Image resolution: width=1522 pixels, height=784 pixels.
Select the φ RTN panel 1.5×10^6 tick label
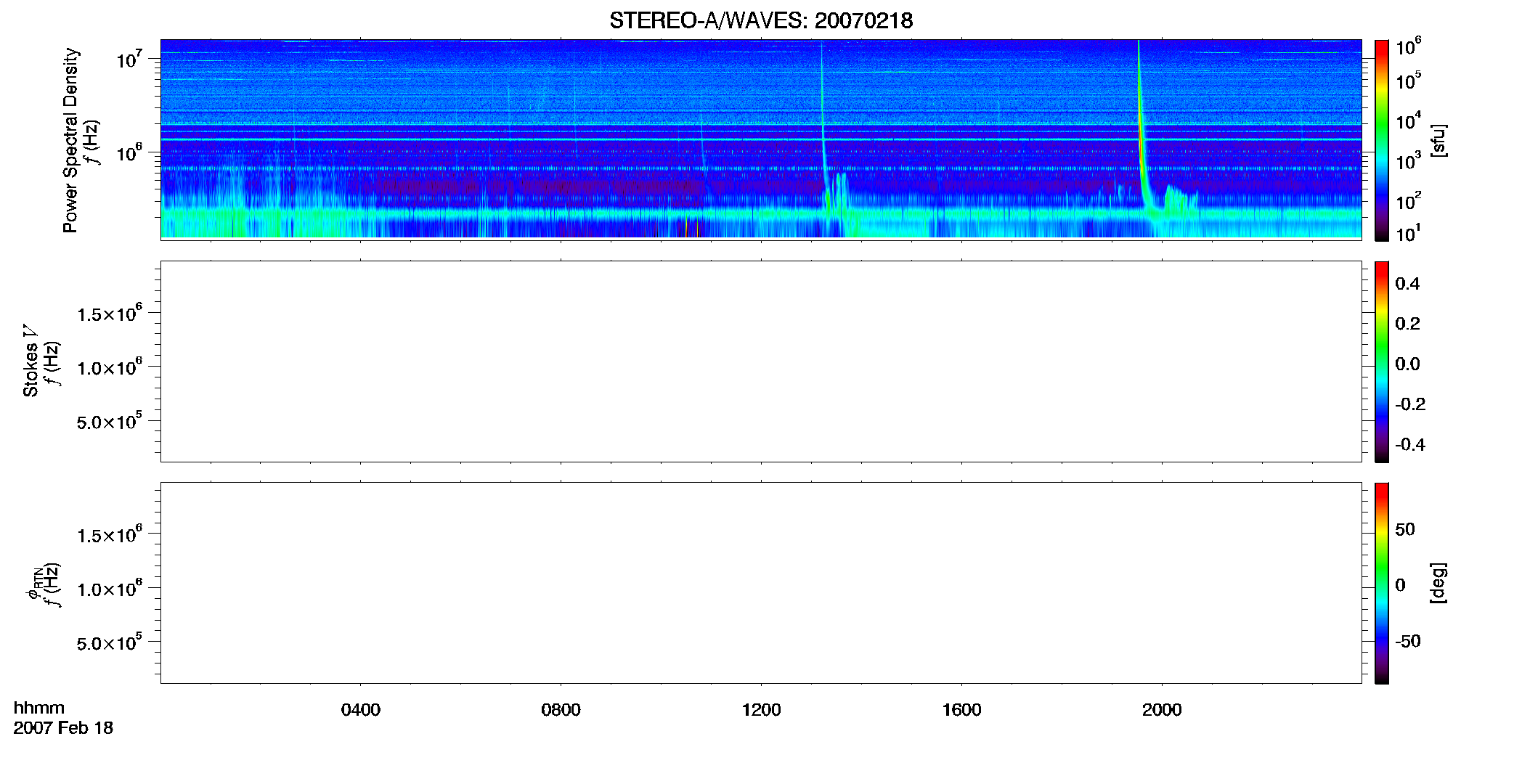pos(110,535)
